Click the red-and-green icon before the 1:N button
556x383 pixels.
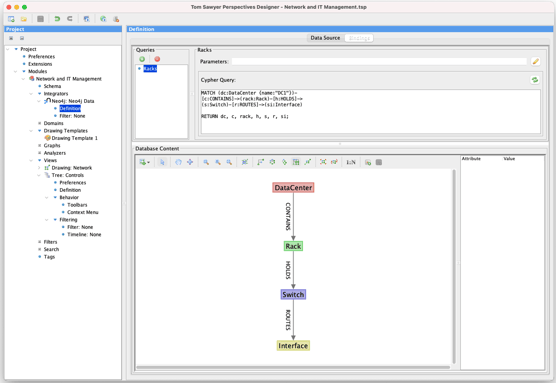coord(334,162)
